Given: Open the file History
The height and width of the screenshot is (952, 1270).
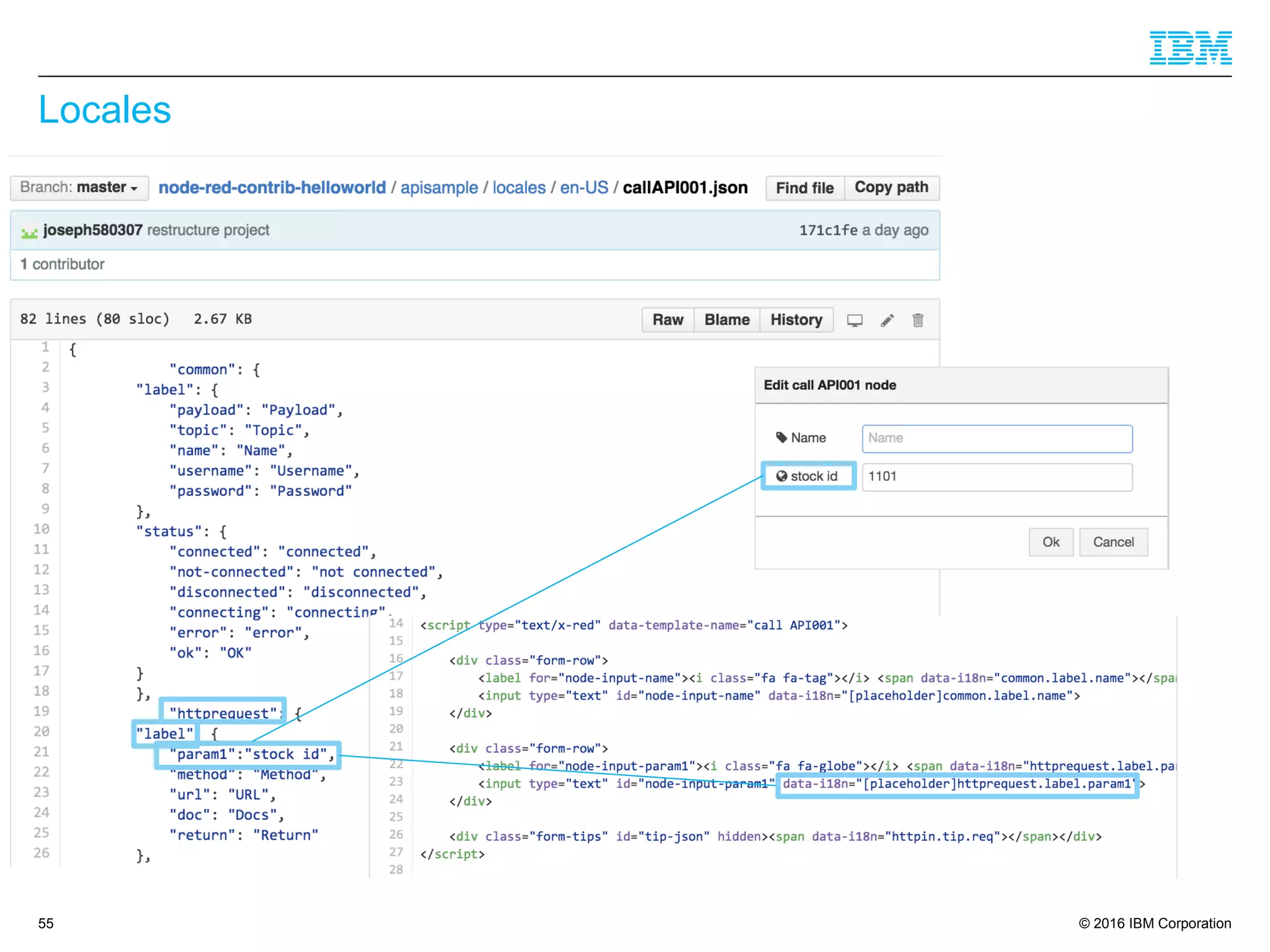Looking at the screenshot, I should [796, 320].
